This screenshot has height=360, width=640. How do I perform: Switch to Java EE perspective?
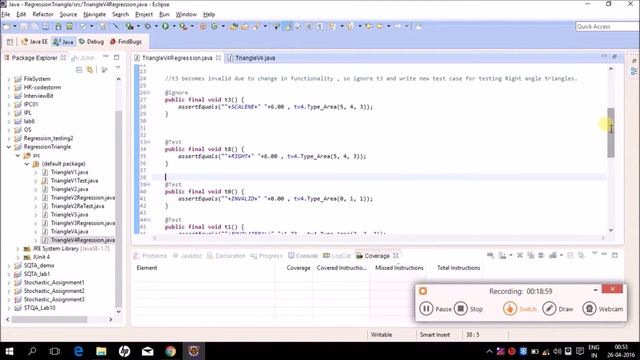pyautogui.click(x=34, y=42)
